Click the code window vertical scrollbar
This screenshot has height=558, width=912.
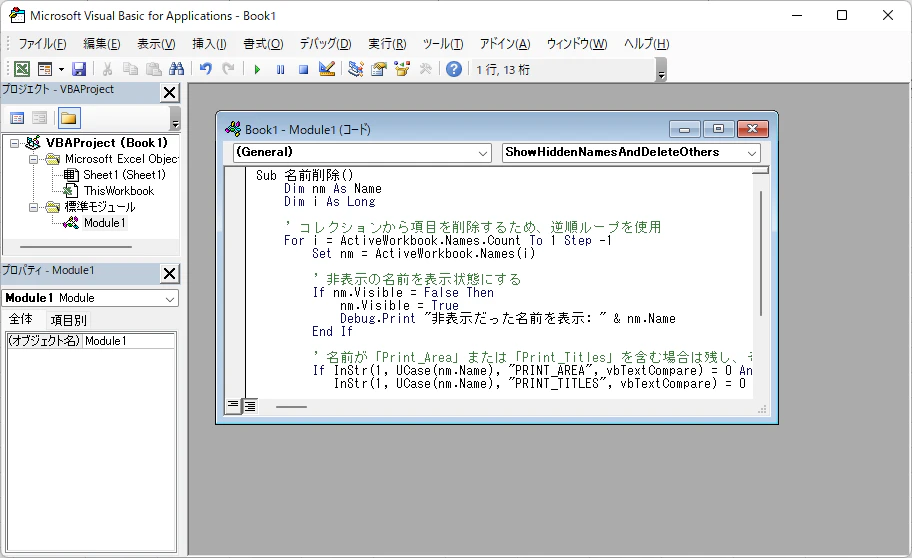[760, 253]
